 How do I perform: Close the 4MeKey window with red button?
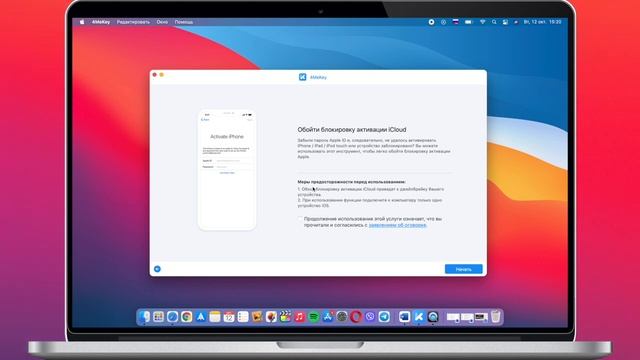click(155, 75)
